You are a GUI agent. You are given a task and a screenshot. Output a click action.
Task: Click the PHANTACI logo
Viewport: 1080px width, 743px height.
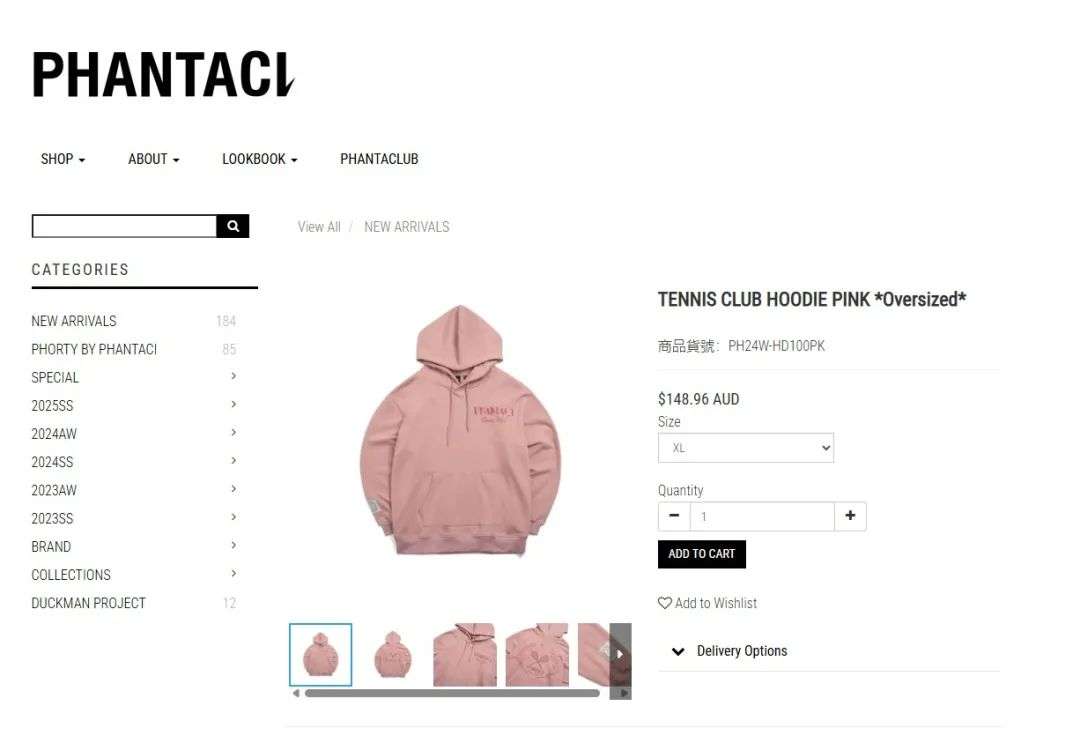tap(163, 74)
